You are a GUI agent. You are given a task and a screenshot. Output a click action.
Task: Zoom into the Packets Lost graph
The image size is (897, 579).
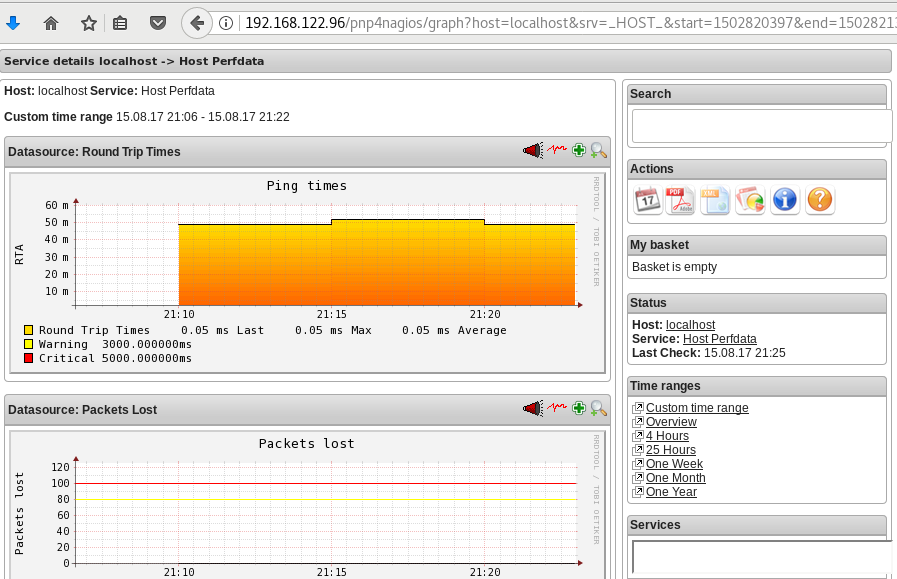click(x=598, y=408)
